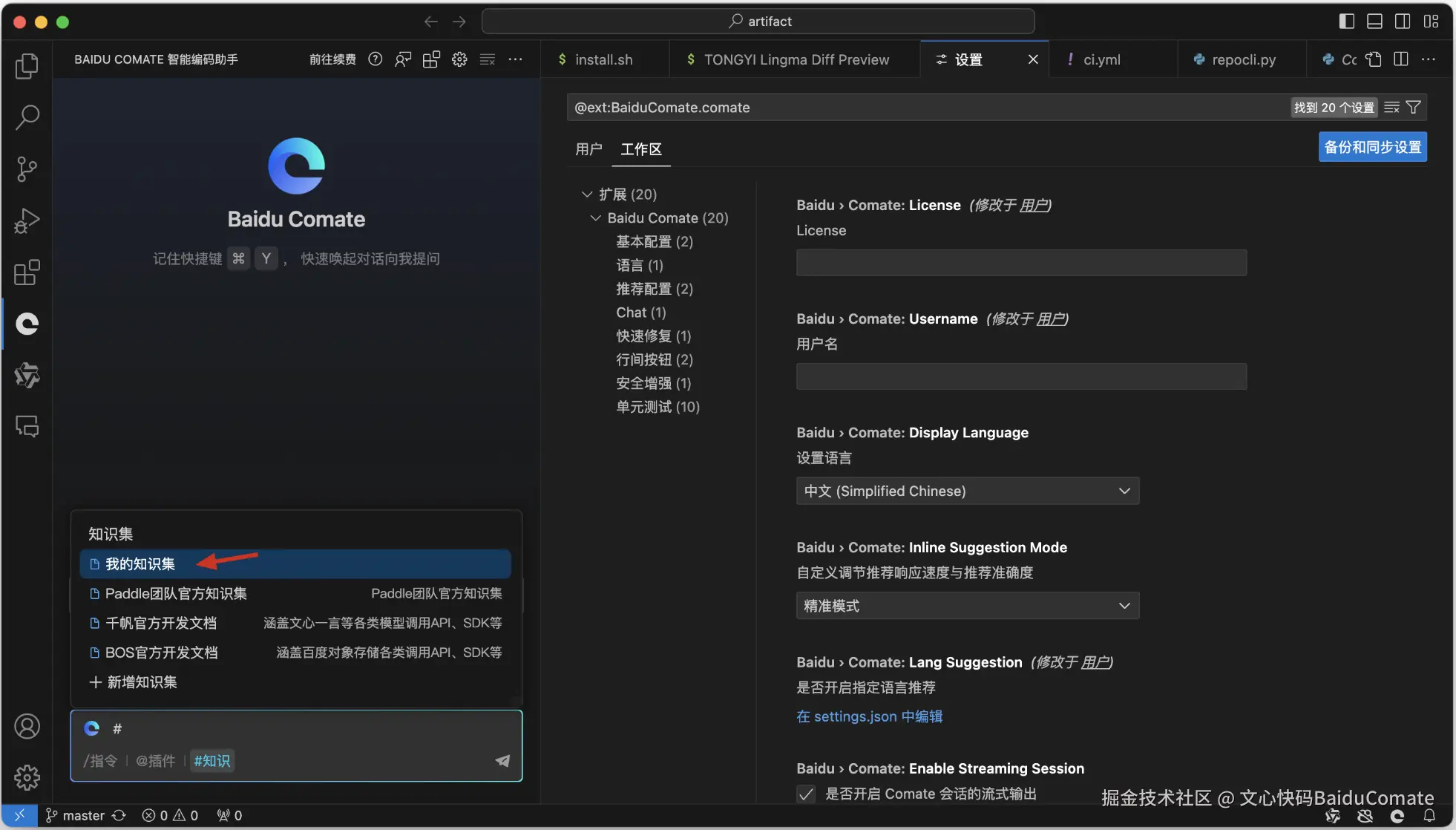Open Extensions view in activity bar

pos(27,272)
